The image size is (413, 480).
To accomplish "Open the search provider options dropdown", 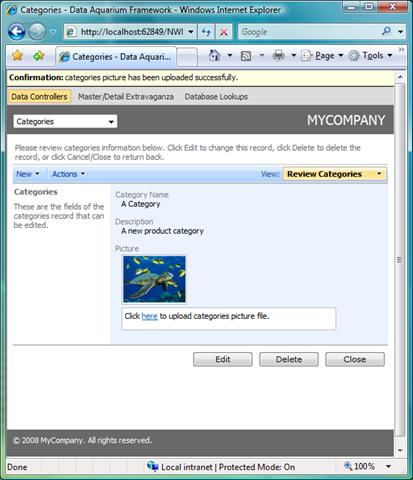I will [x=400, y=32].
